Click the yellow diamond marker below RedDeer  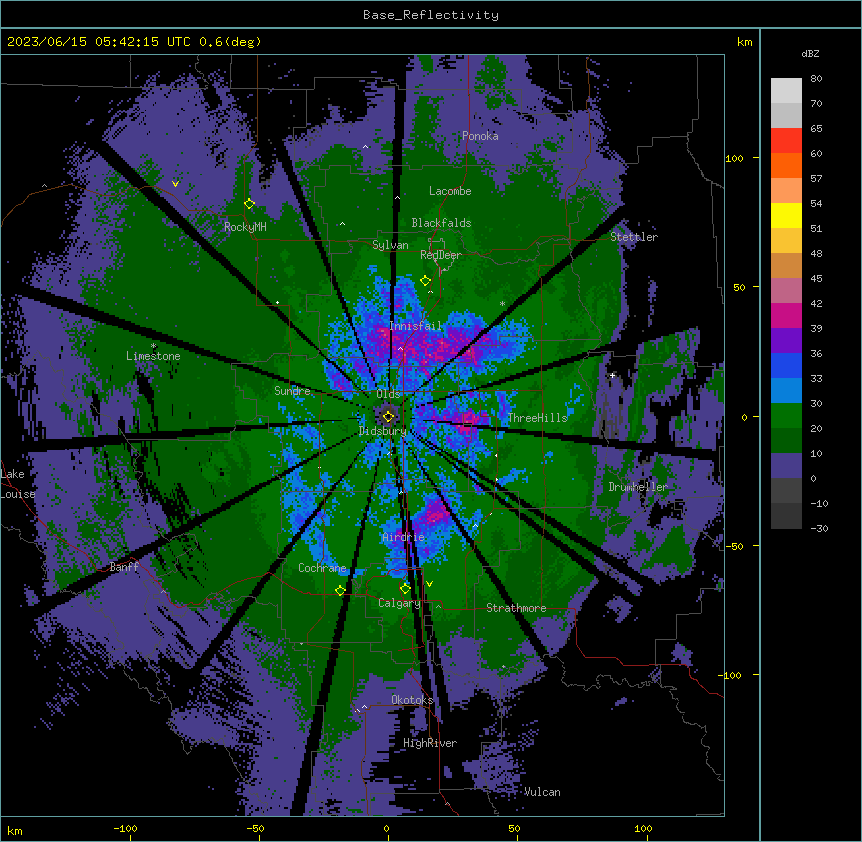425,280
